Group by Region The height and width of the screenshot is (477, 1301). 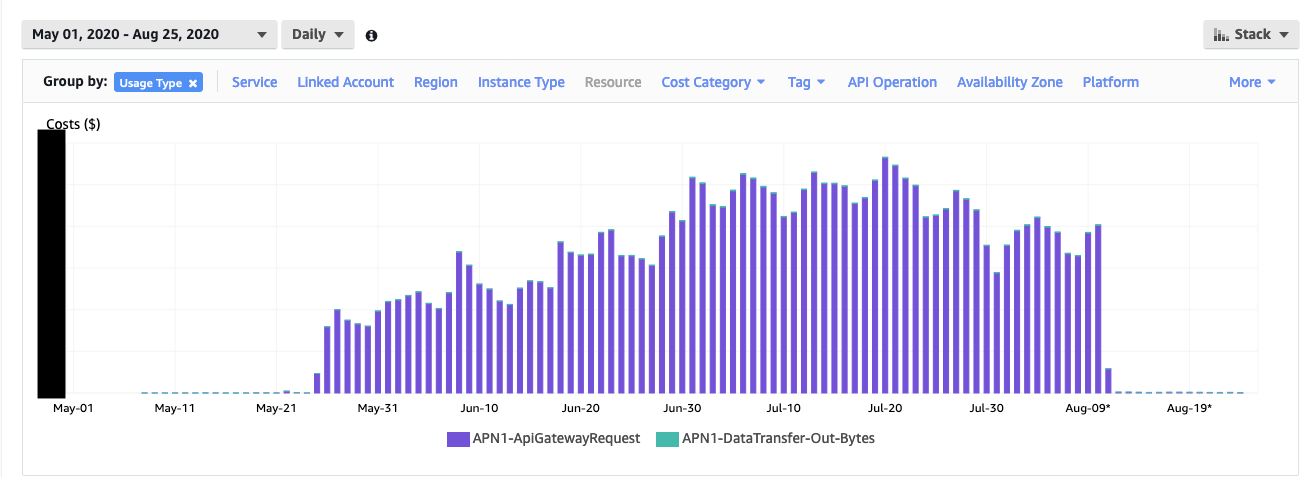(436, 82)
